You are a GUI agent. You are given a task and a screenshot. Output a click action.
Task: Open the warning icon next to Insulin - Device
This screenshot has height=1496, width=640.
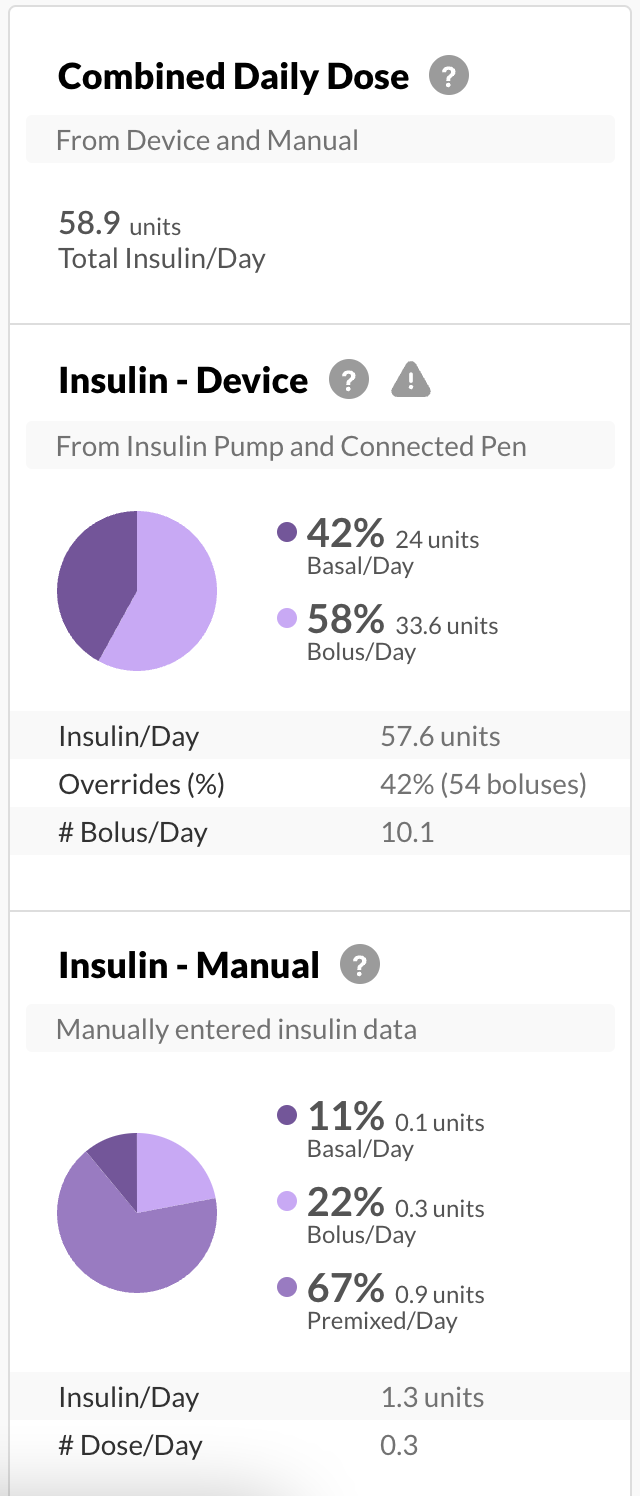click(410, 379)
